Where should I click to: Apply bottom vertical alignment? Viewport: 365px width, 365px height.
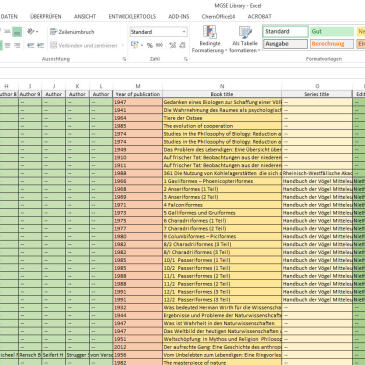point(17,32)
